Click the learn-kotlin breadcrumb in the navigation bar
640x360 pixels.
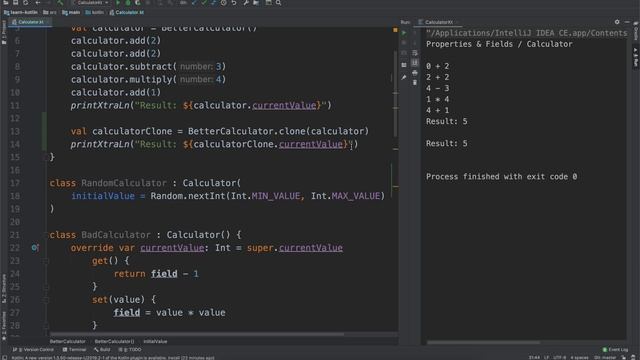click(20, 12)
